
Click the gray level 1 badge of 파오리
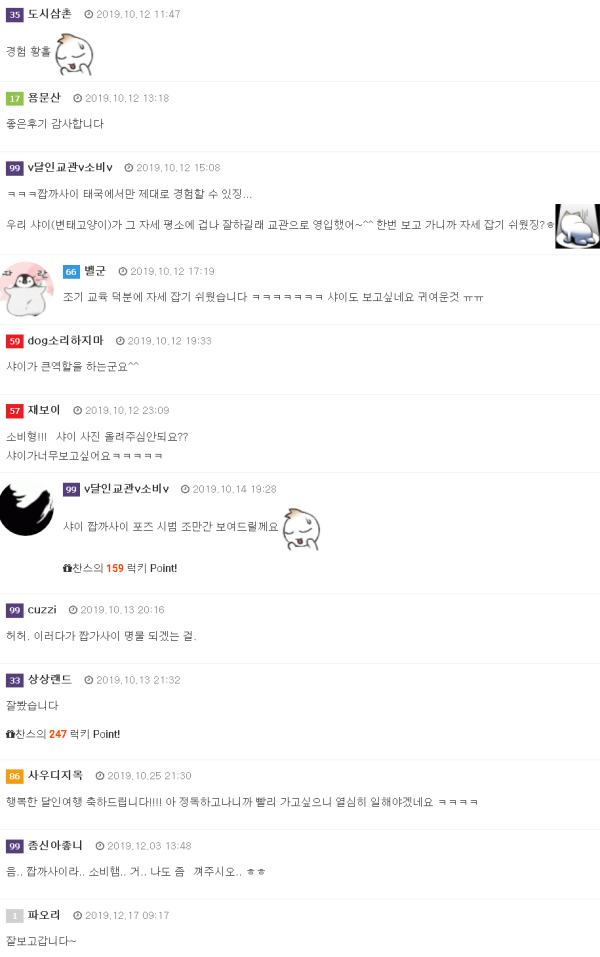coord(15,915)
